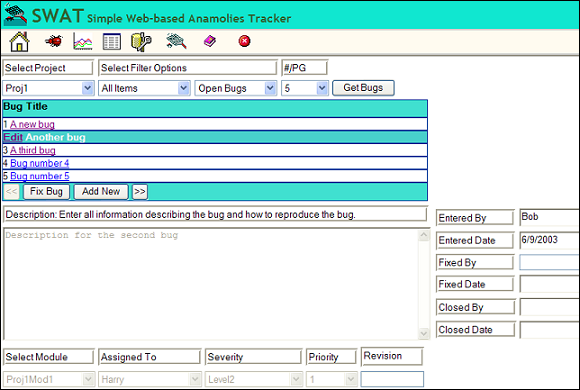
Task: Click the 'Revision' label
Action: click(392, 356)
